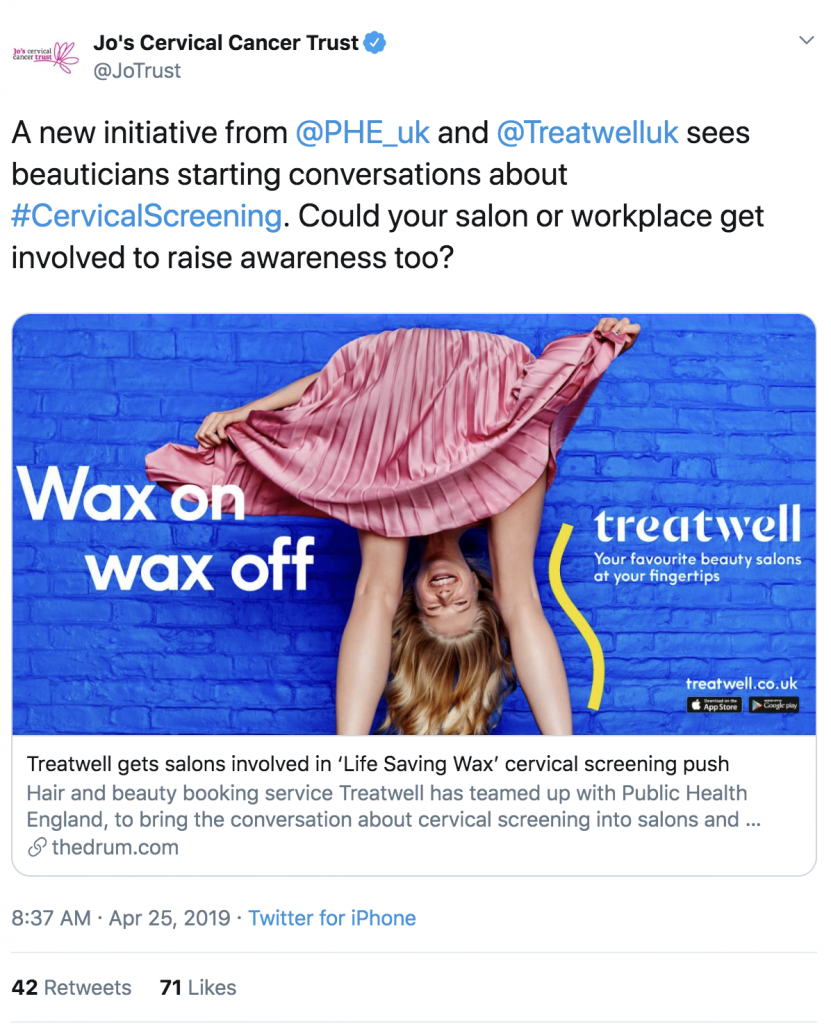Viewport: 831px width, 1024px height.
Task: Click the 8:37 AM Apr 25, 2019 timestamp
Action: 121,918
